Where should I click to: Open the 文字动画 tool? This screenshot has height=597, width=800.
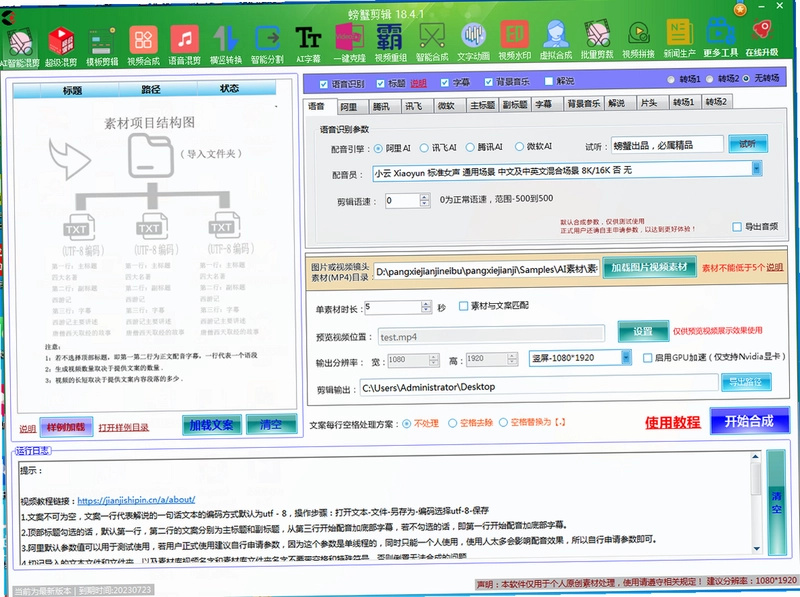(473, 42)
